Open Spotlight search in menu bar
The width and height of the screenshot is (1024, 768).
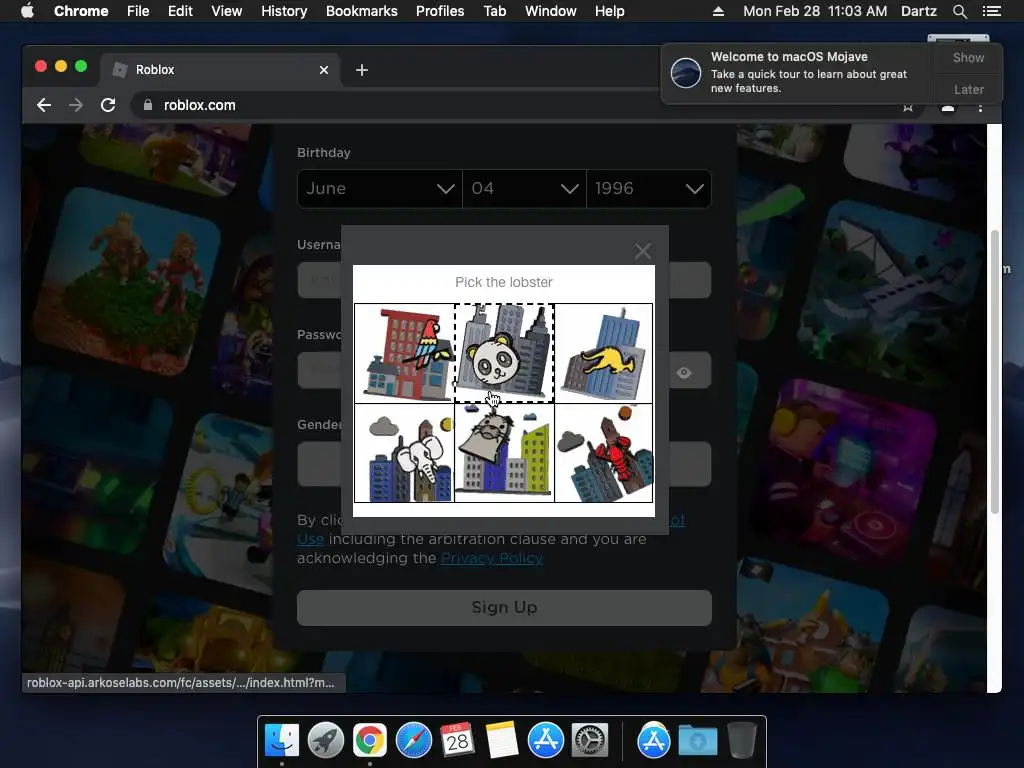coord(959,11)
